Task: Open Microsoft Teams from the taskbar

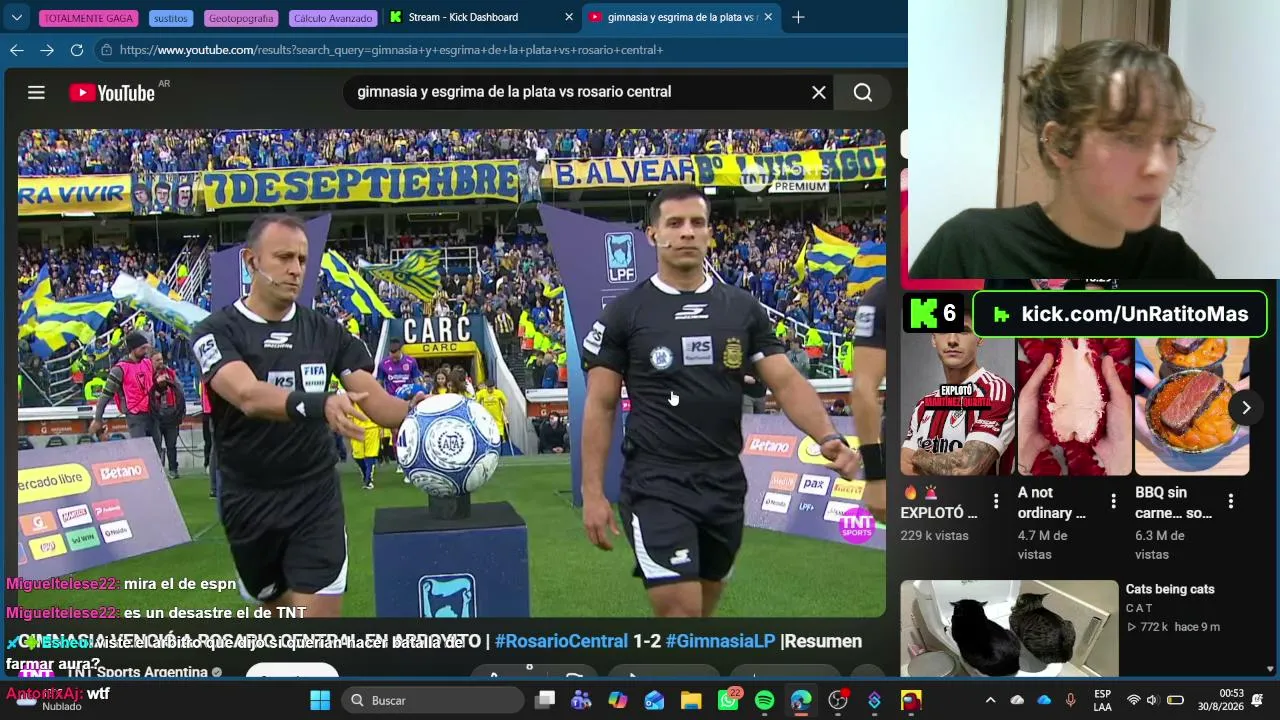Action: (x=581, y=700)
